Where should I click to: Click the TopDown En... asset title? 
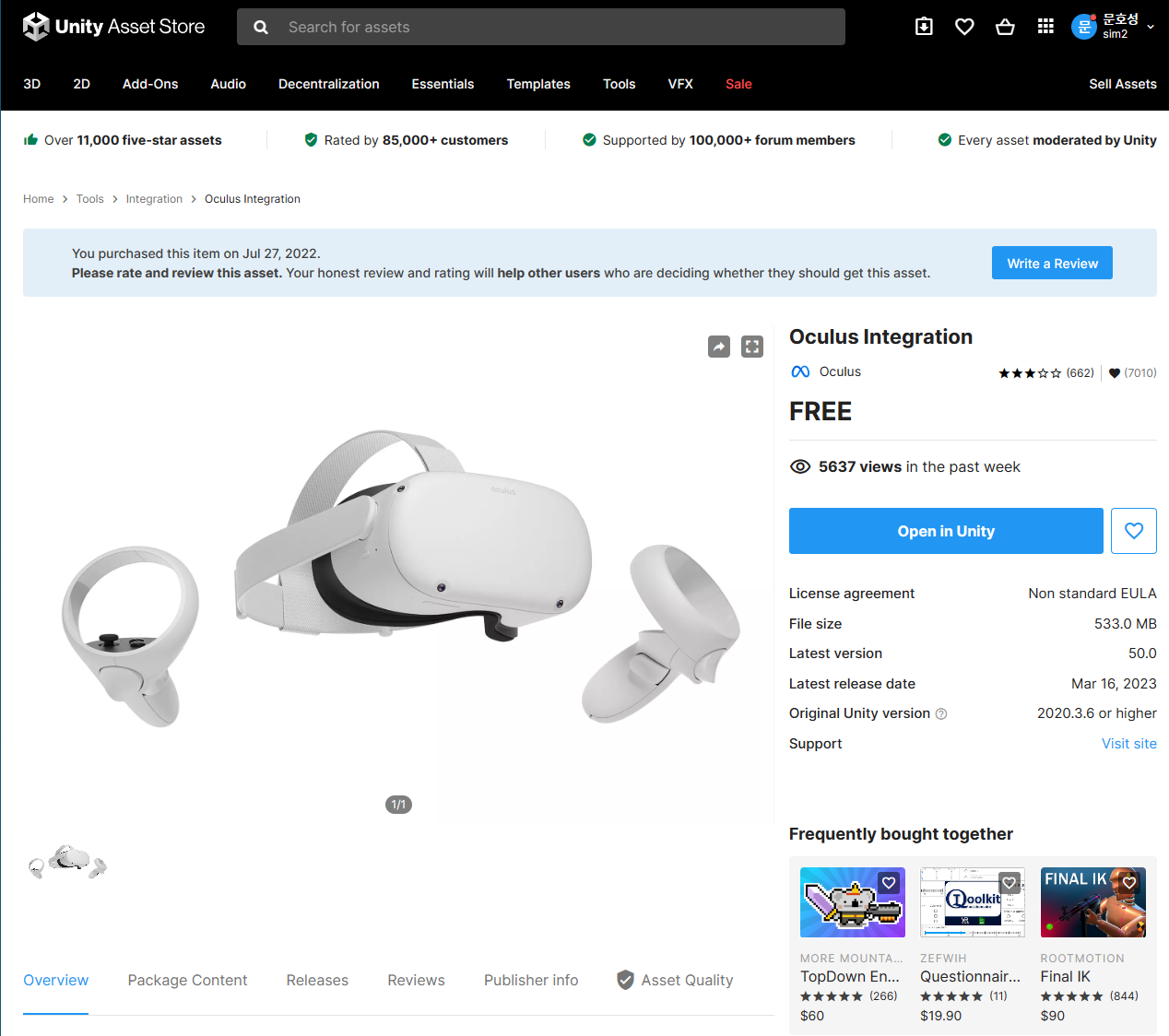[x=850, y=977]
